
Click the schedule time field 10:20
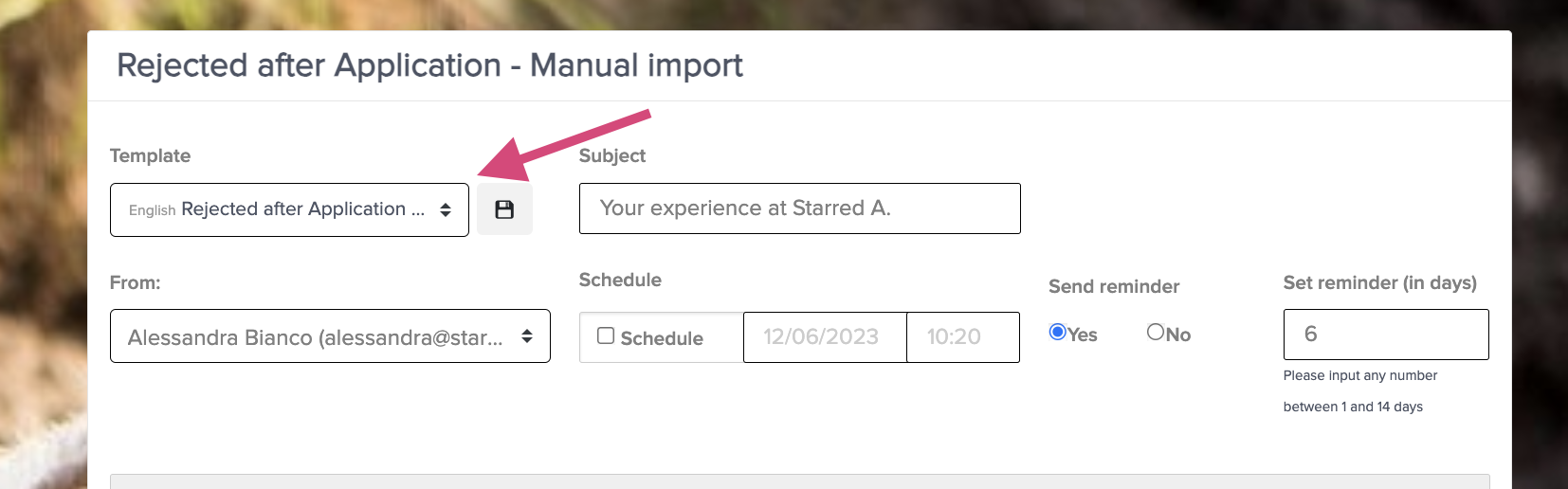coord(963,337)
